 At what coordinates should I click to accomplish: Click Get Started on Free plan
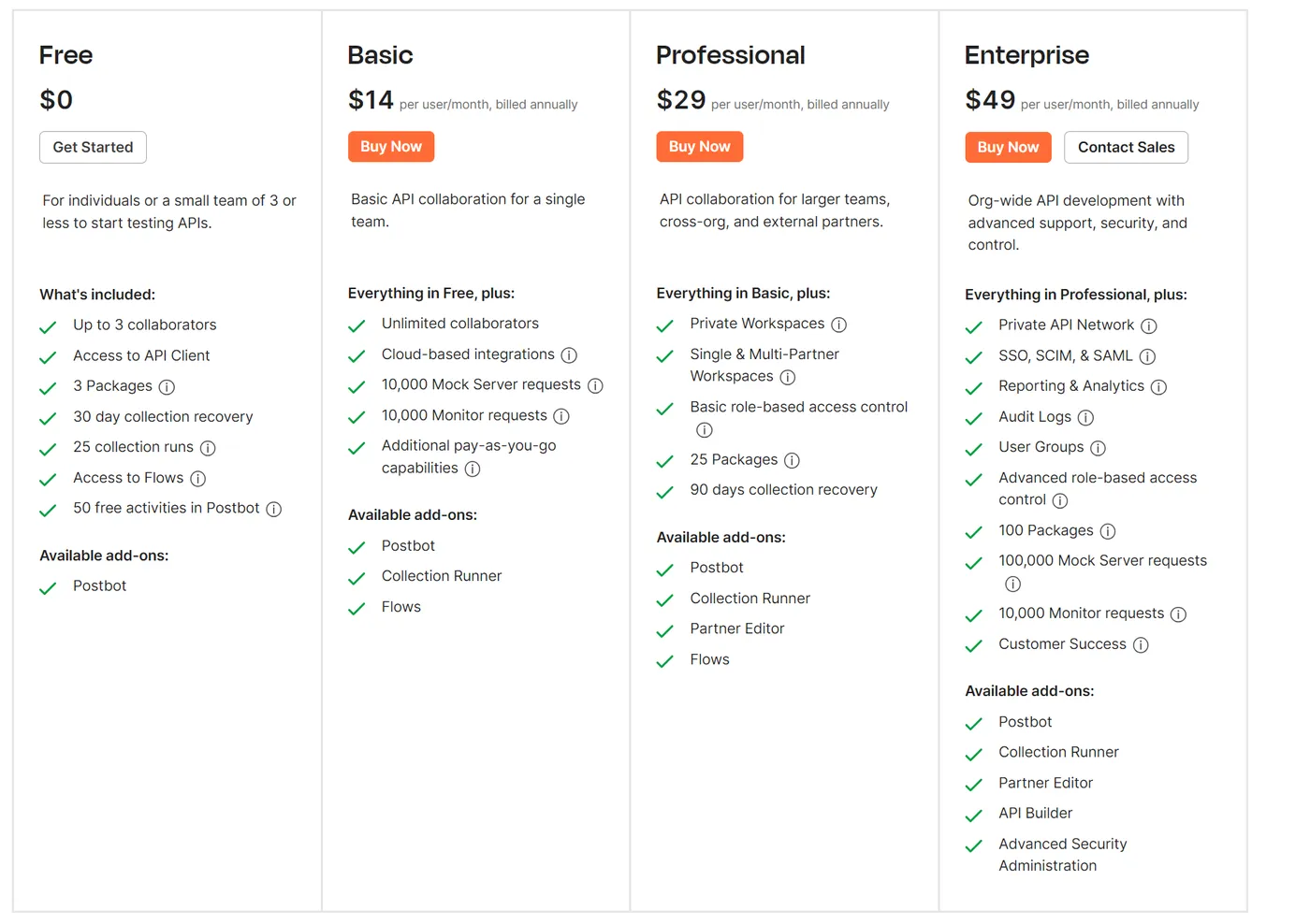93,147
